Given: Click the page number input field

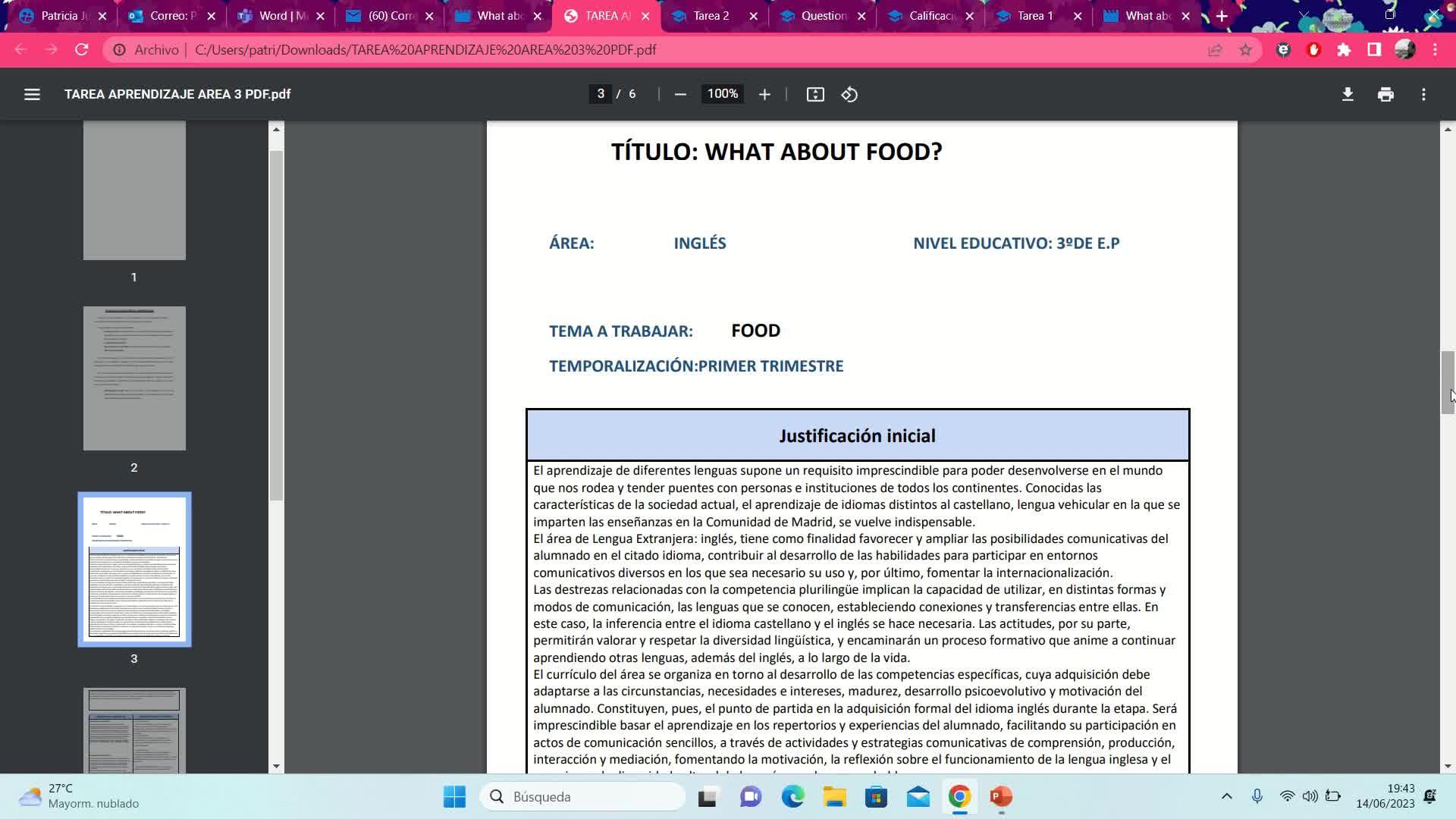Looking at the screenshot, I should pyautogui.click(x=601, y=94).
